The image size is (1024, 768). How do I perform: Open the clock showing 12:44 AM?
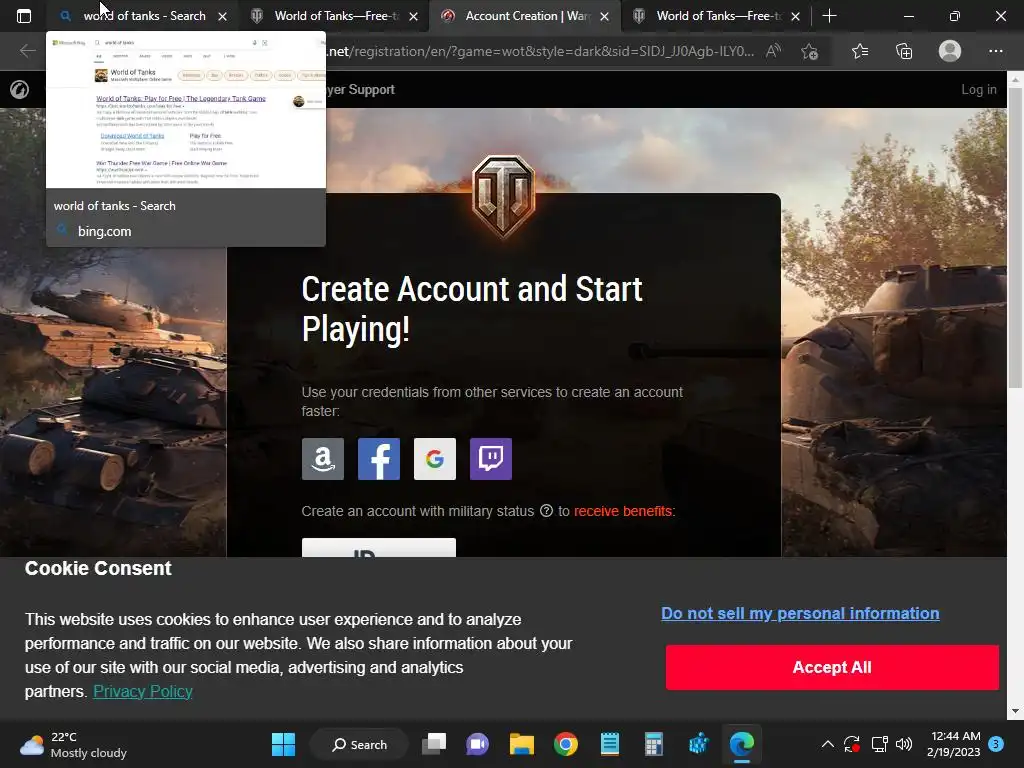(x=953, y=744)
